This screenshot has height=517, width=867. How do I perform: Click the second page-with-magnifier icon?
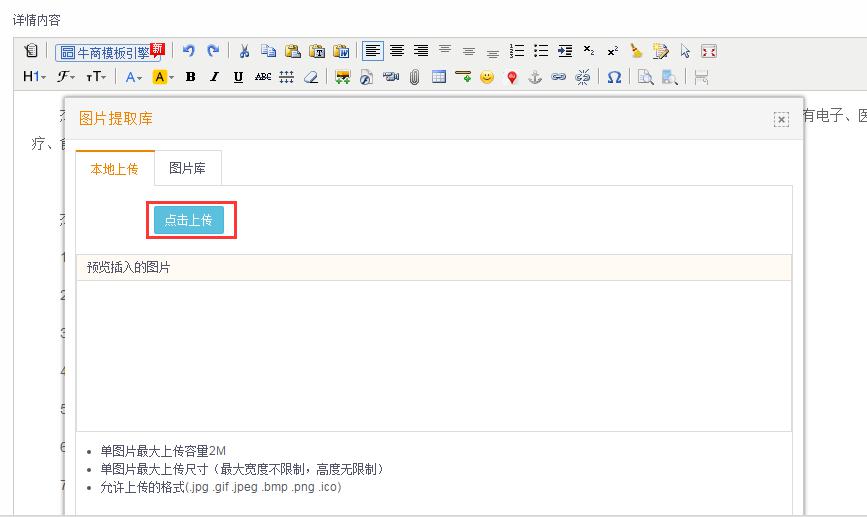670,77
